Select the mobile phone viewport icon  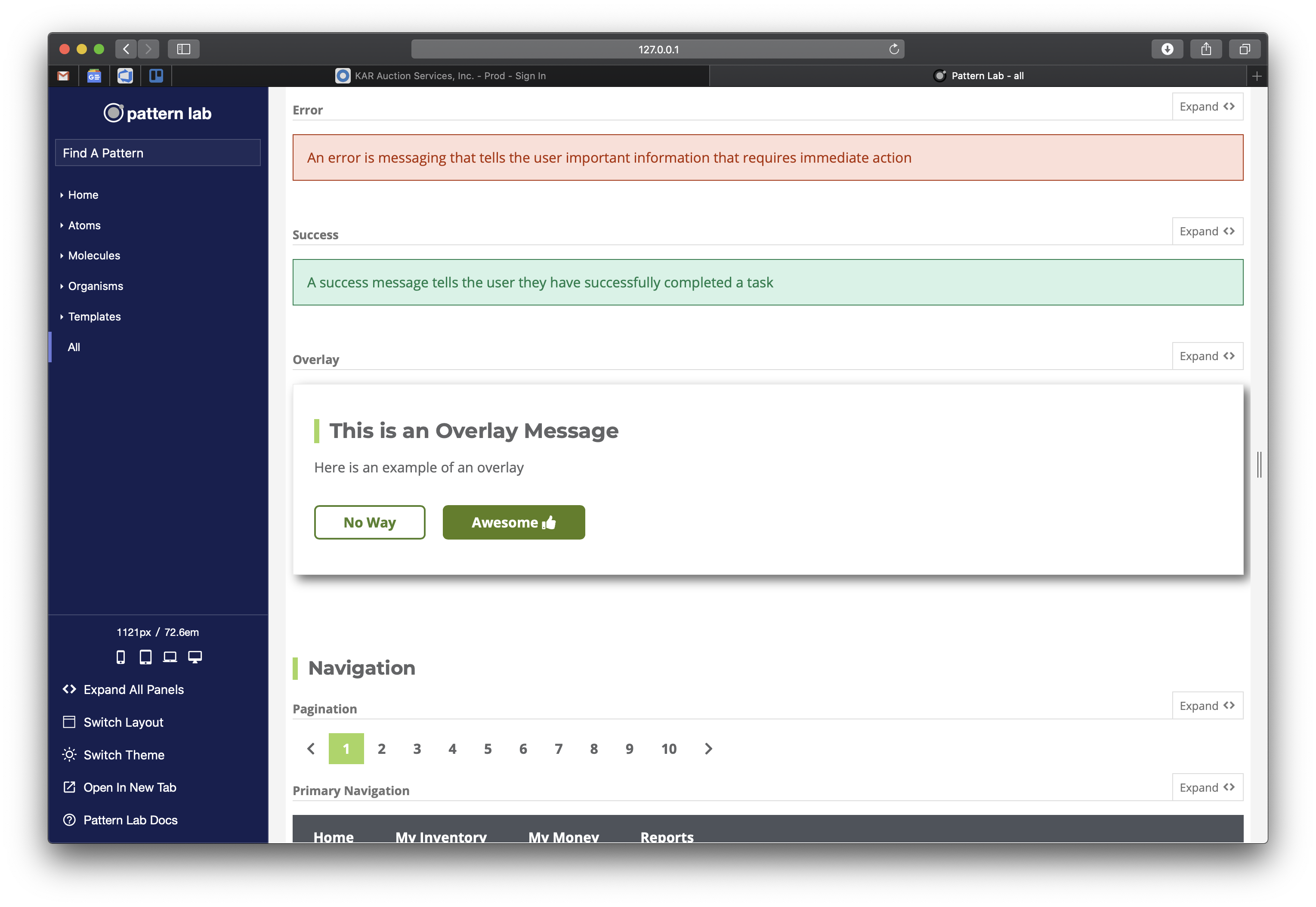pos(120,657)
